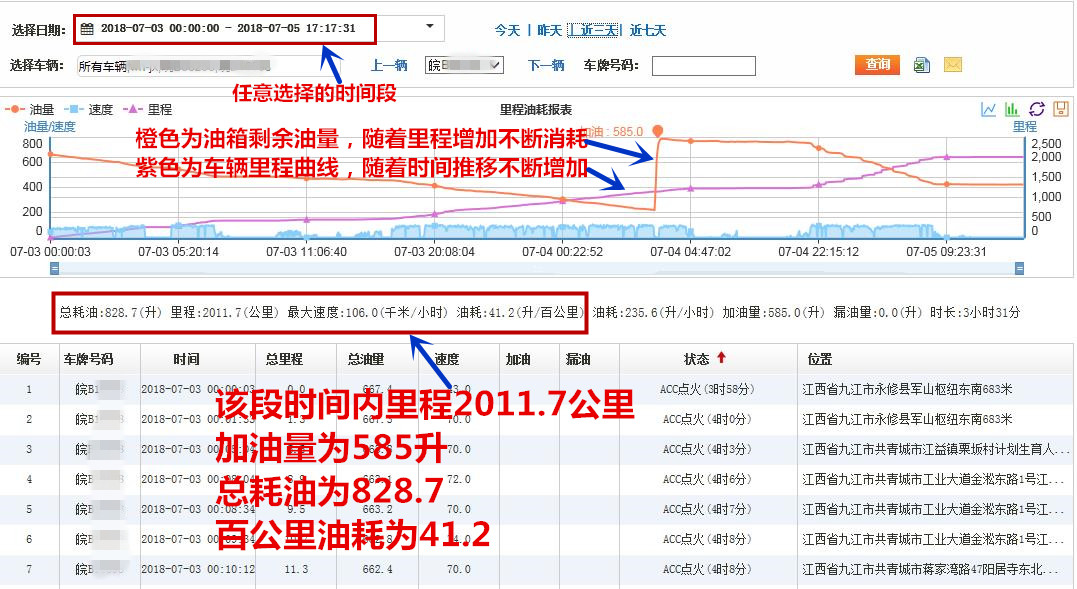Click the yellow envelope mail icon
This screenshot has height=589, width=1077.
point(952,65)
